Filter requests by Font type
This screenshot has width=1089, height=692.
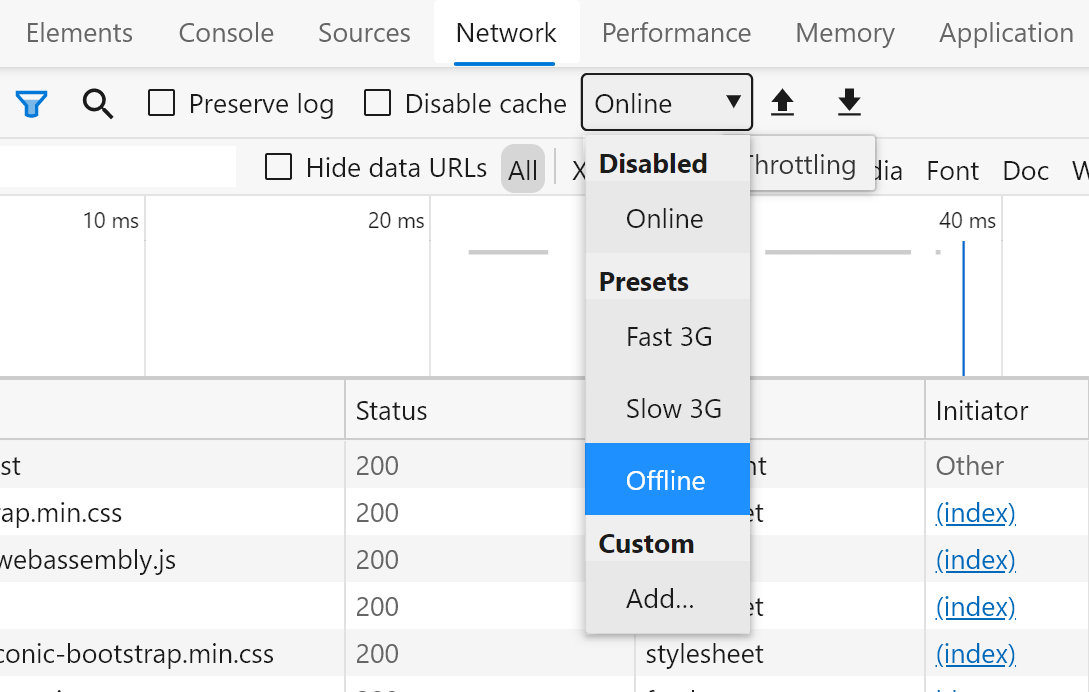click(952, 170)
